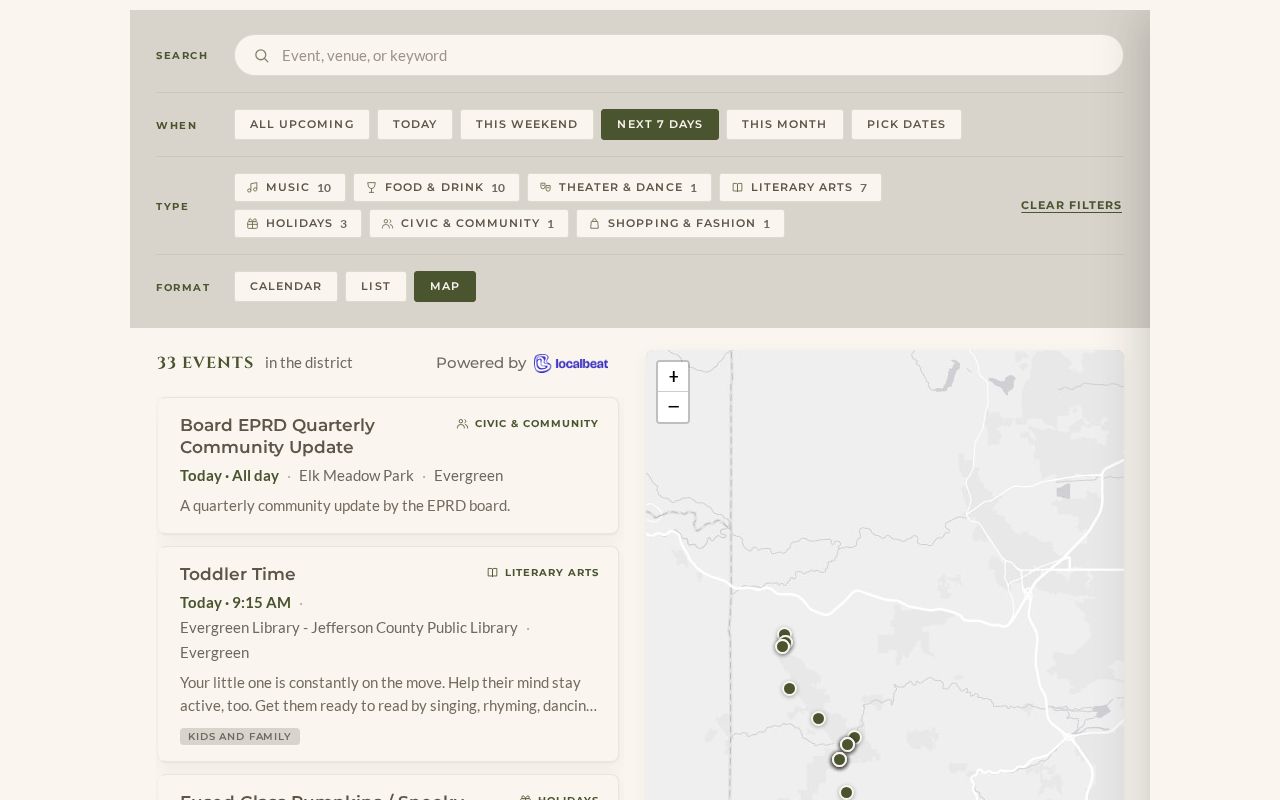Click 'Today · All day' text
Image resolution: width=1280 pixels, height=800 pixels.
pos(230,475)
